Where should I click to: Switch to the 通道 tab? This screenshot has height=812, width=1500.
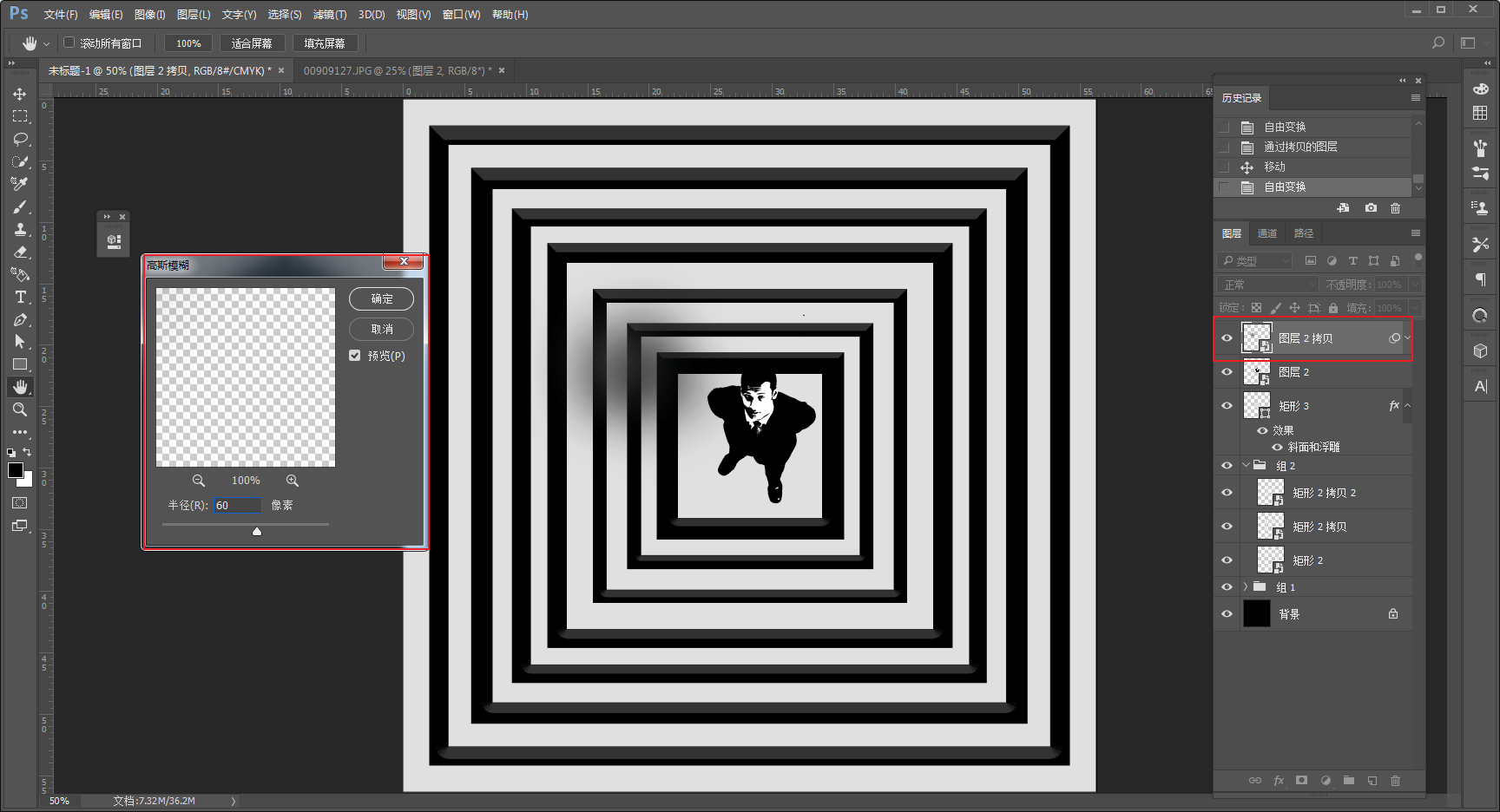coord(1267,233)
